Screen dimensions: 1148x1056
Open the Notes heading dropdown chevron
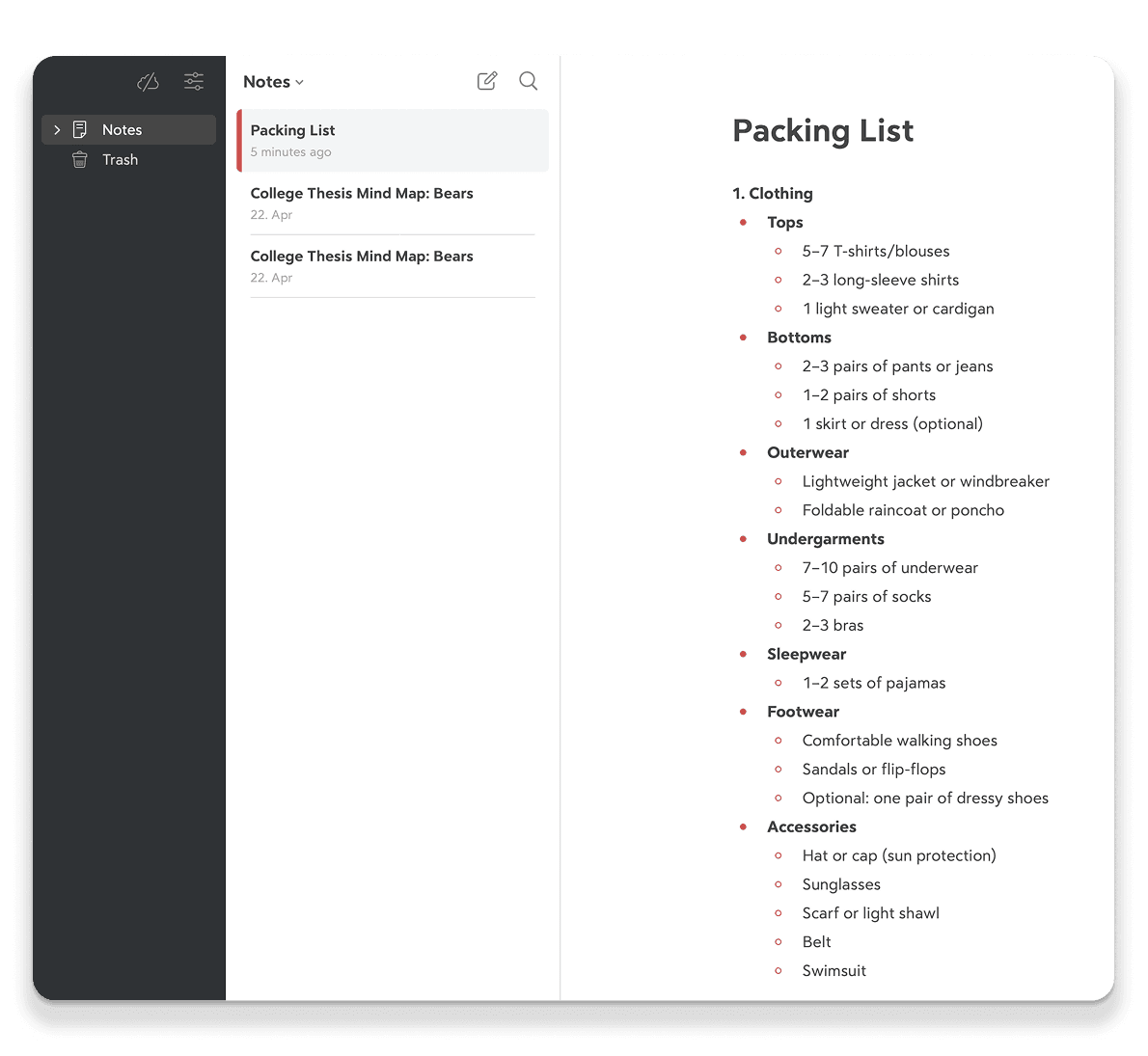301,83
